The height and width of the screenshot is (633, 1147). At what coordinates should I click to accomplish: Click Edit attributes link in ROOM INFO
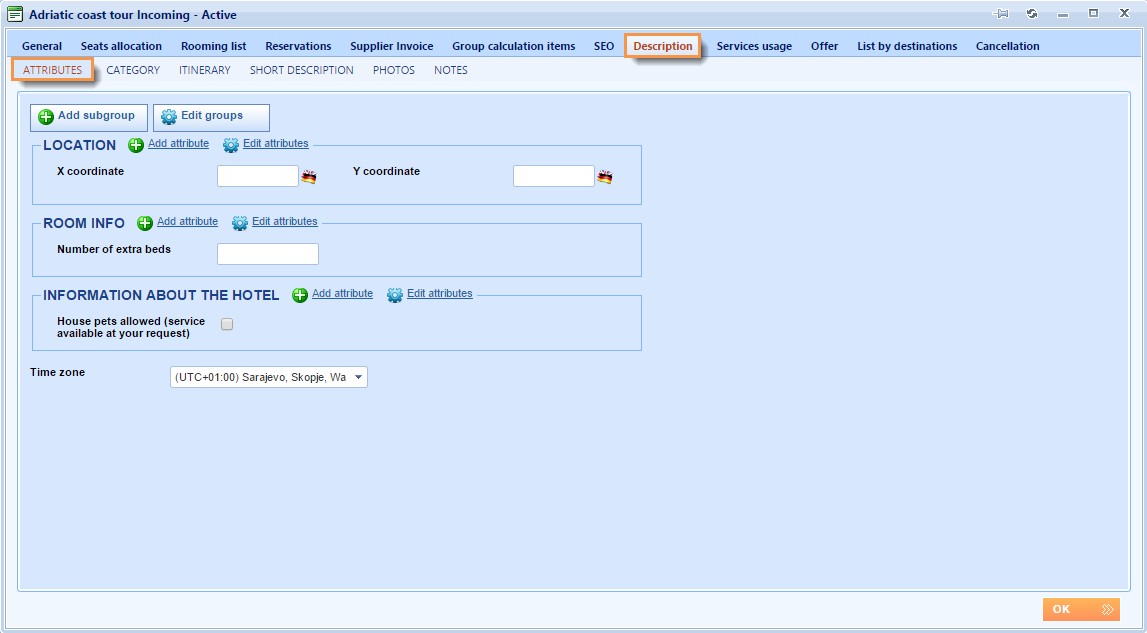coord(285,221)
